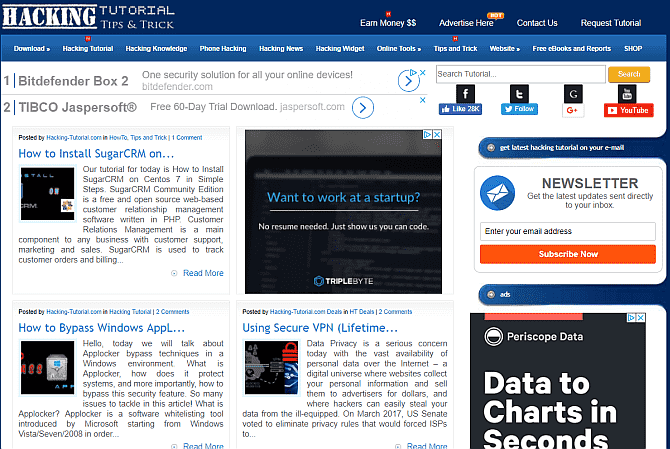Expand the Online Tools menu
The image size is (670, 449).
(x=399, y=49)
